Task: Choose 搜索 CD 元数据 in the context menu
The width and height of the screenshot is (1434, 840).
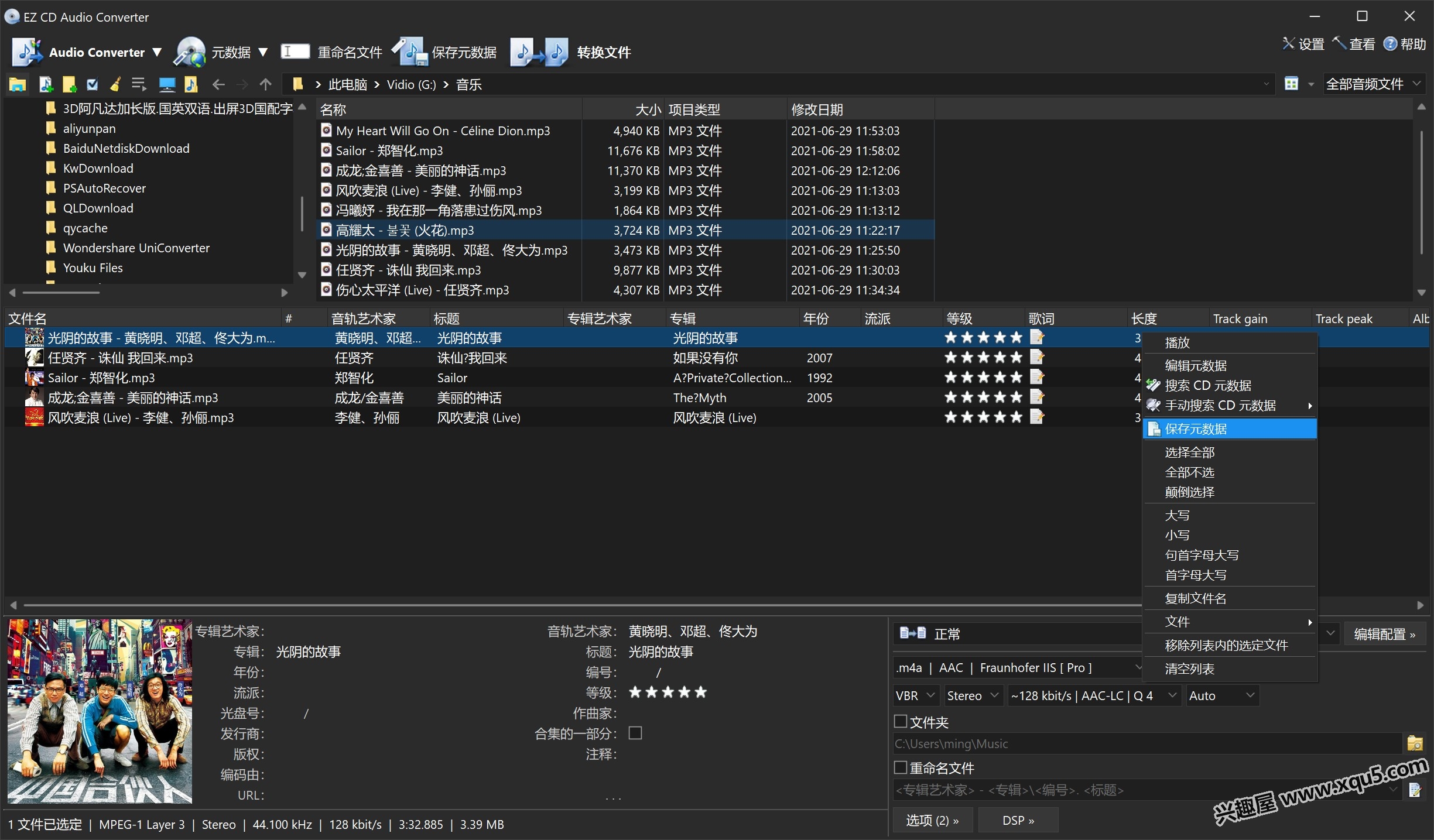Action: point(1230,385)
